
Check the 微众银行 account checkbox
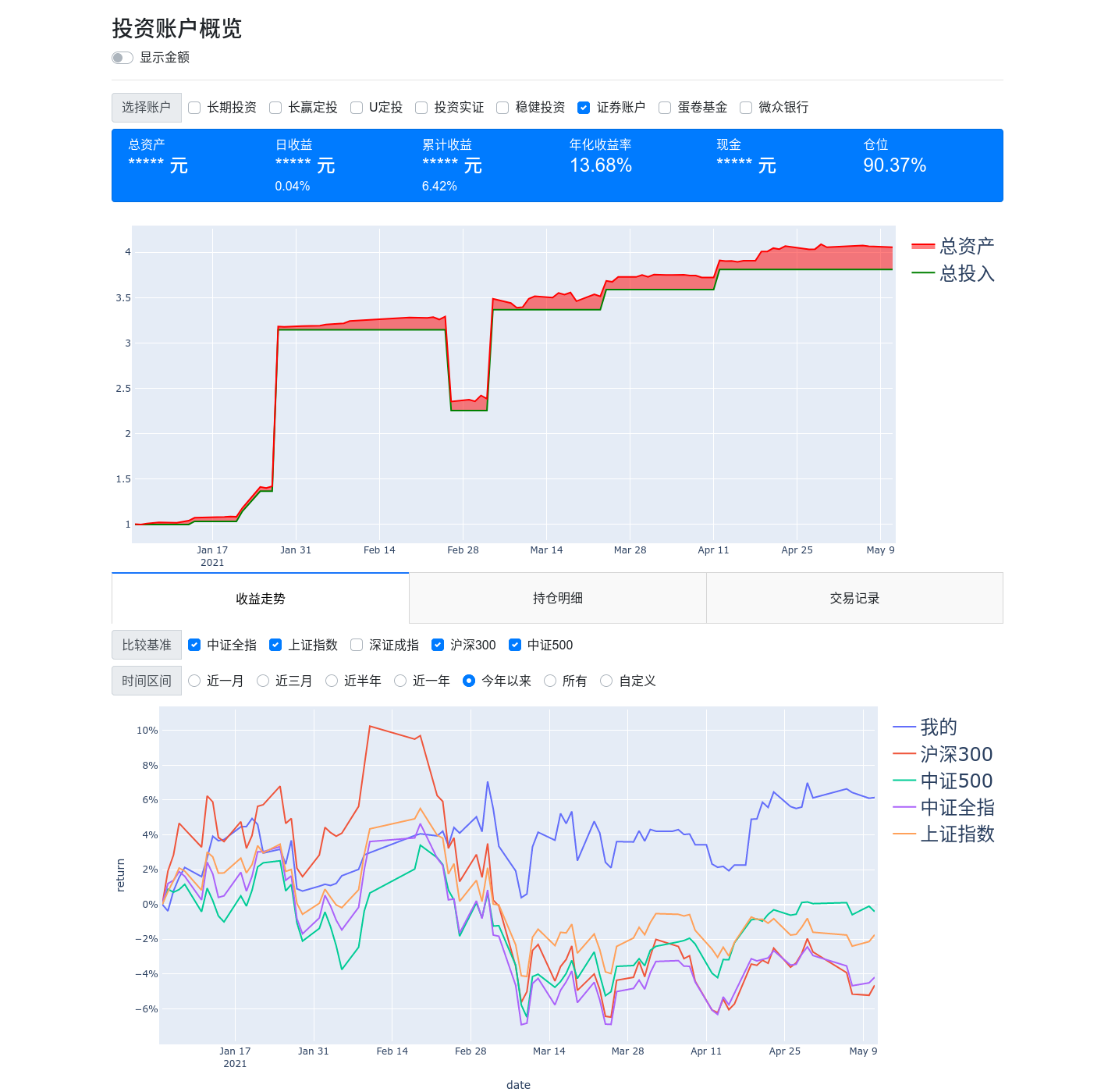pyautogui.click(x=746, y=108)
